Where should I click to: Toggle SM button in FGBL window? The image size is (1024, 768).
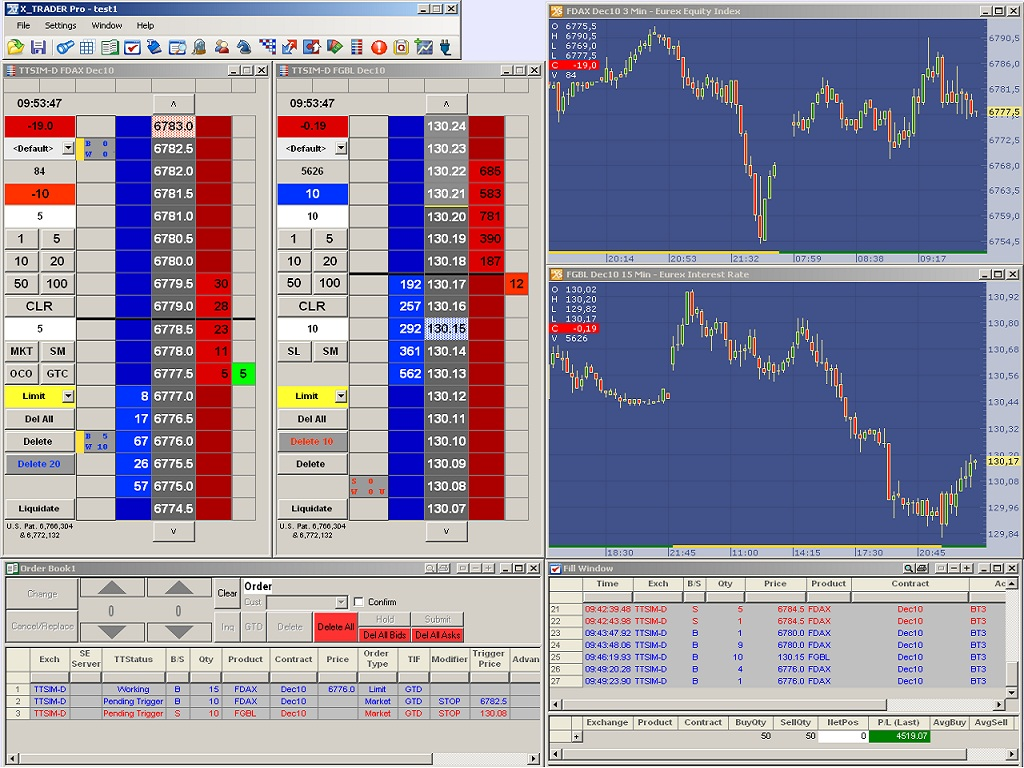[330, 351]
